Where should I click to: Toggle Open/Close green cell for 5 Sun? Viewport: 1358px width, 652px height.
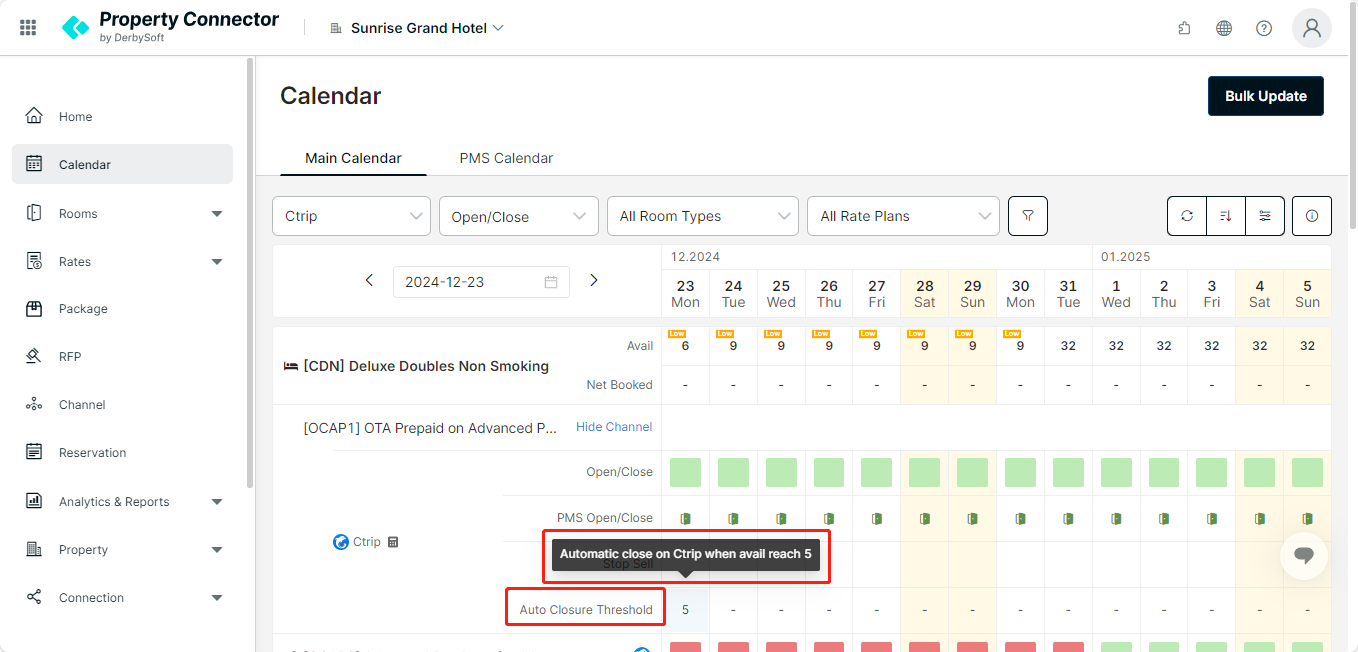[x=1307, y=472]
